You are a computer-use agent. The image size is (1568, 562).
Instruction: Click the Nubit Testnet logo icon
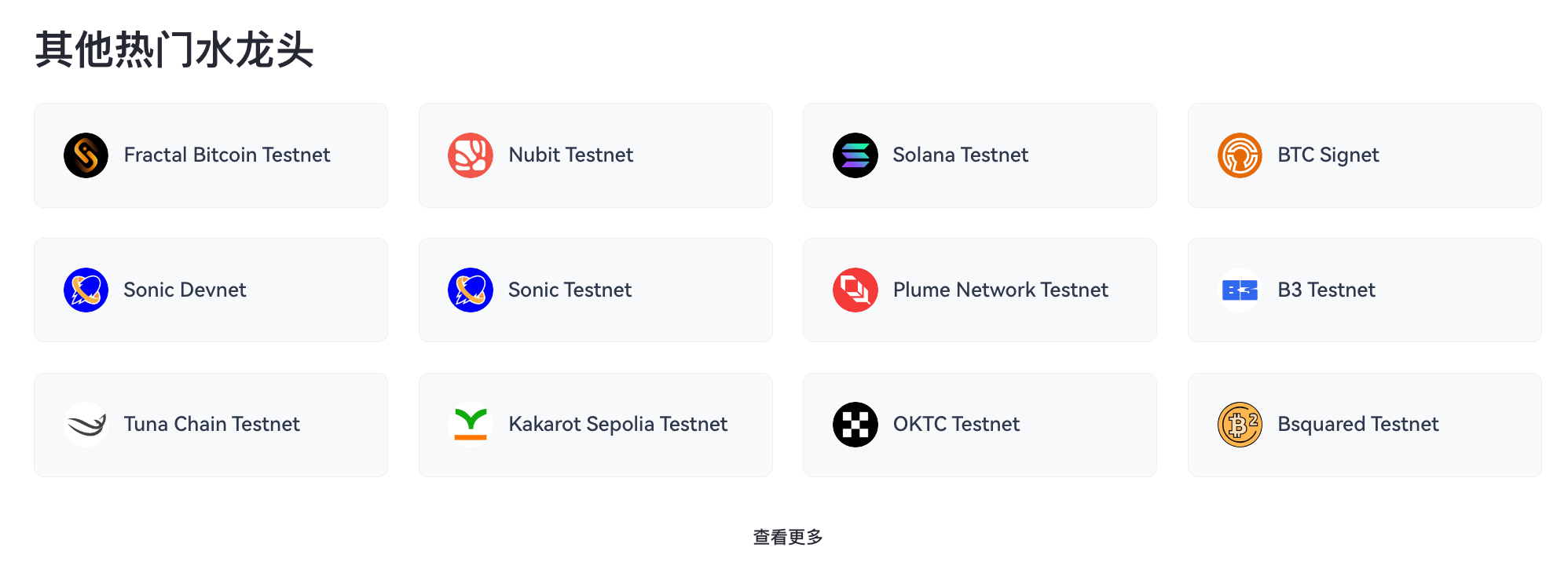[470, 155]
